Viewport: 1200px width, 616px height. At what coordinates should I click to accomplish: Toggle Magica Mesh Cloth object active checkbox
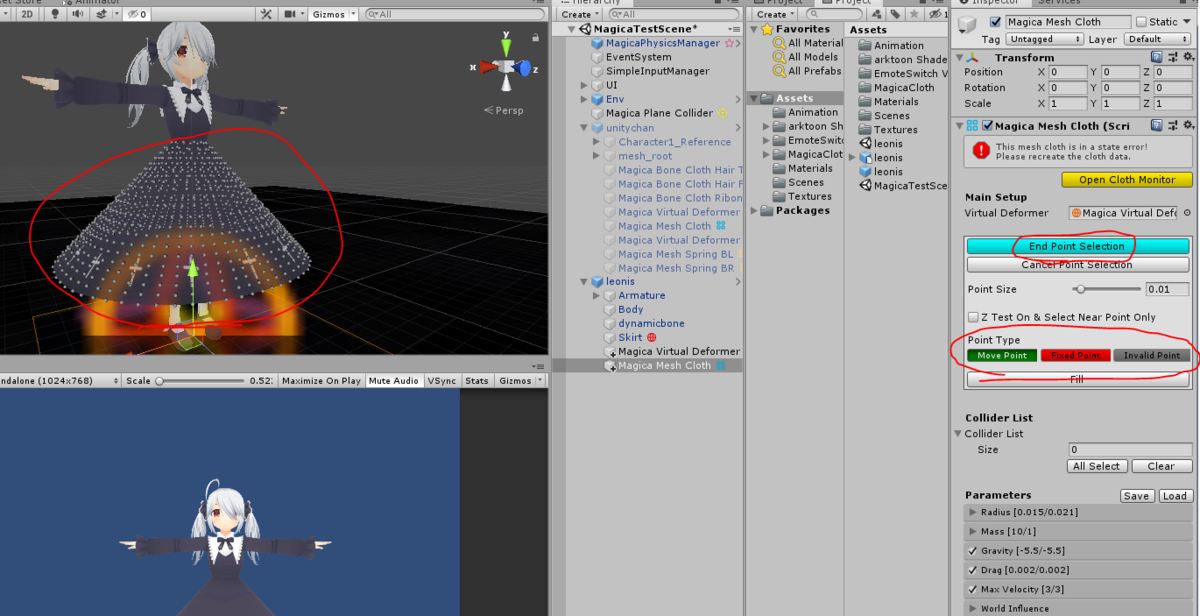pos(994,22)
